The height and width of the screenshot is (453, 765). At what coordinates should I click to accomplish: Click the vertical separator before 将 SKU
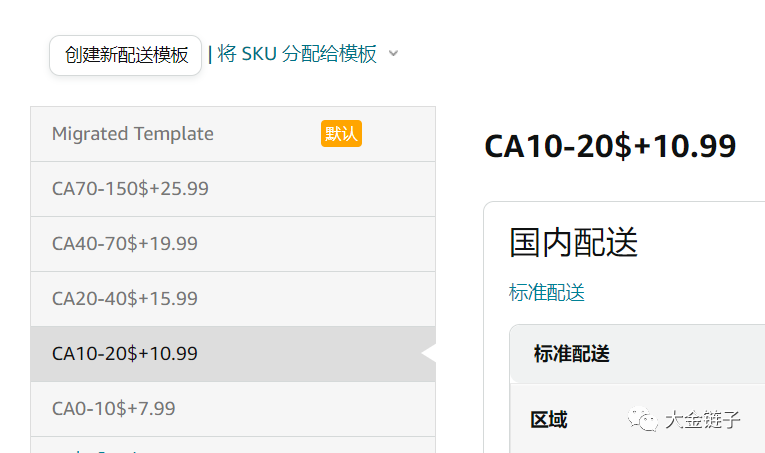coord(210,54)
